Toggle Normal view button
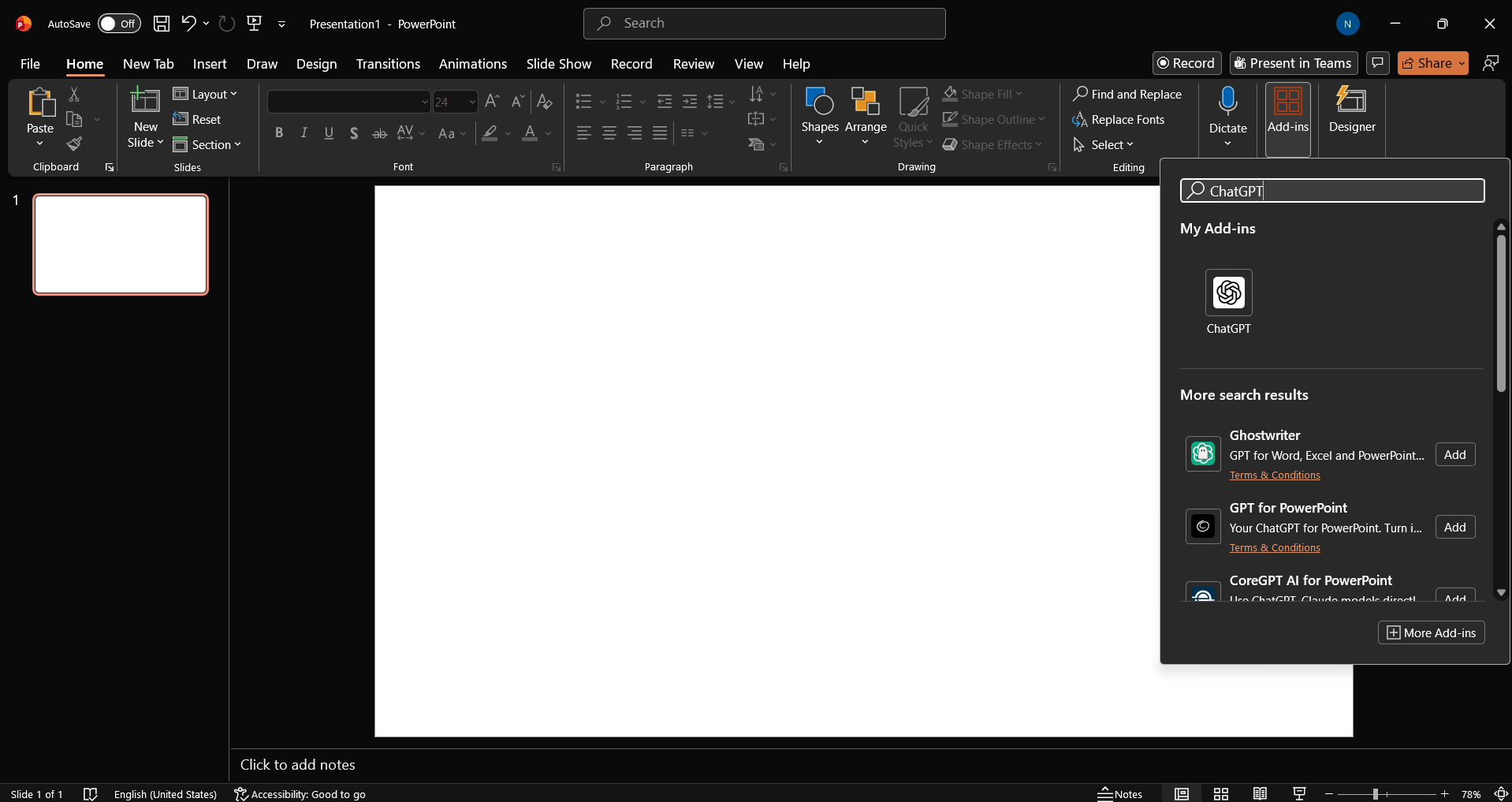This screenshot has height=802, width=1512. click(x=1182, y=793)
